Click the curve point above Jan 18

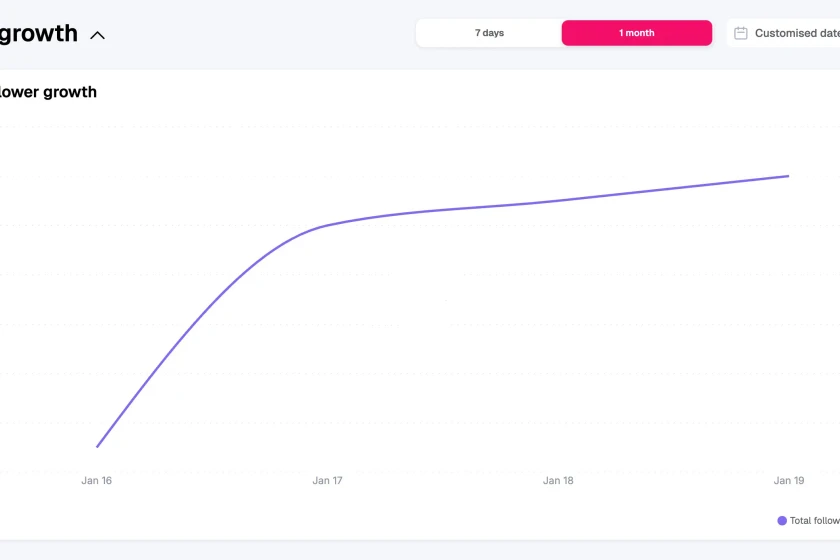coord(558,200)
